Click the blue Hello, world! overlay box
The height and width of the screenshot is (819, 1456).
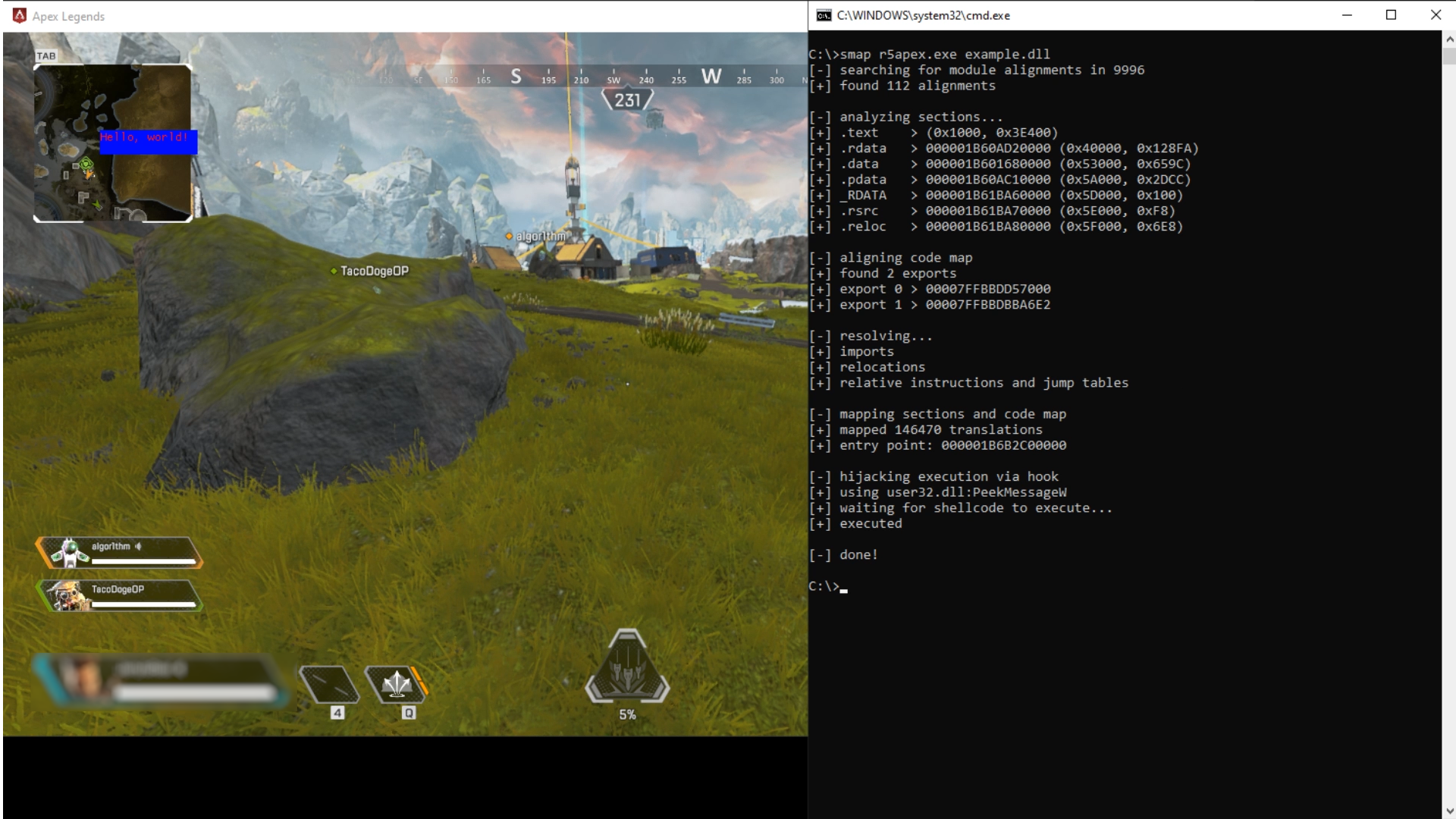pos(149,142)
